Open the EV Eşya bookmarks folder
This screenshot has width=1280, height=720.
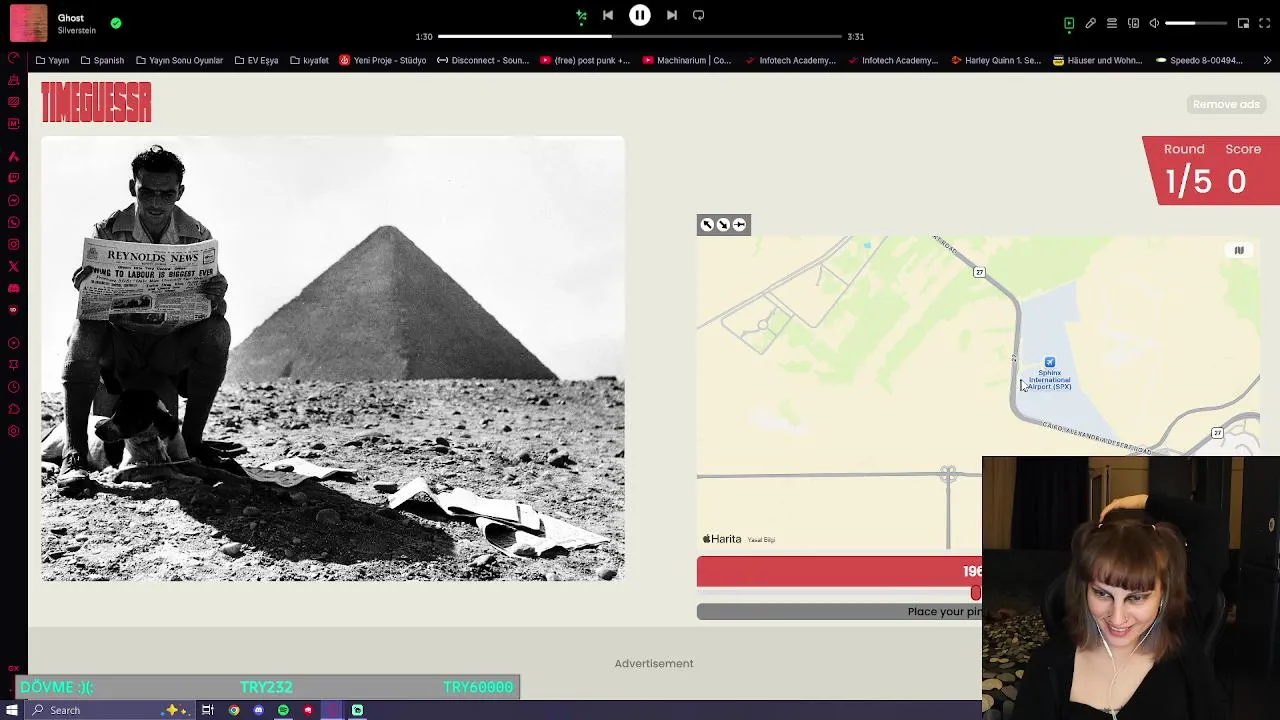(x=256, y=60)
